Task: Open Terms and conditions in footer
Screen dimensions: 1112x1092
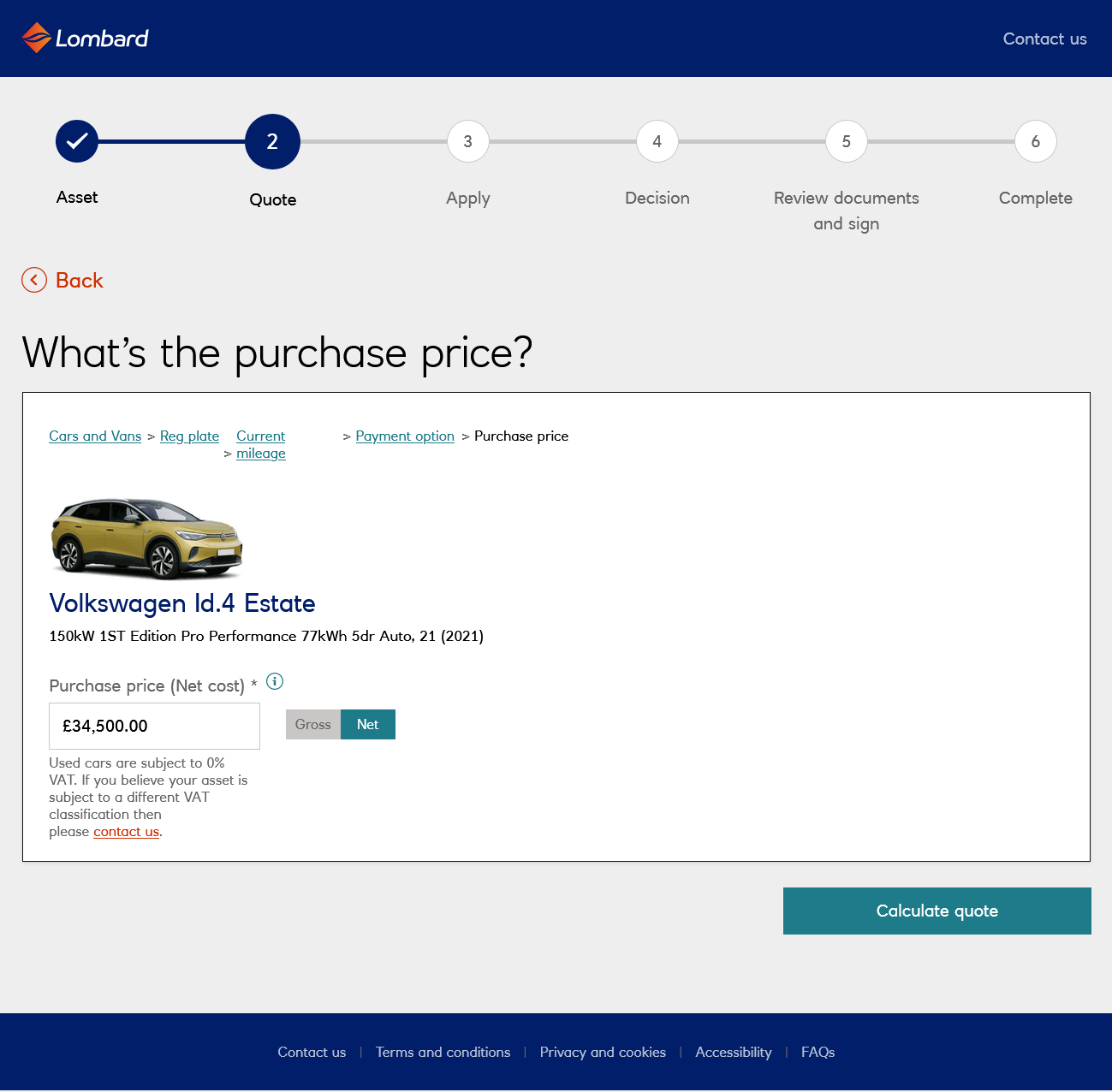Action: [x=443, y=1053]
